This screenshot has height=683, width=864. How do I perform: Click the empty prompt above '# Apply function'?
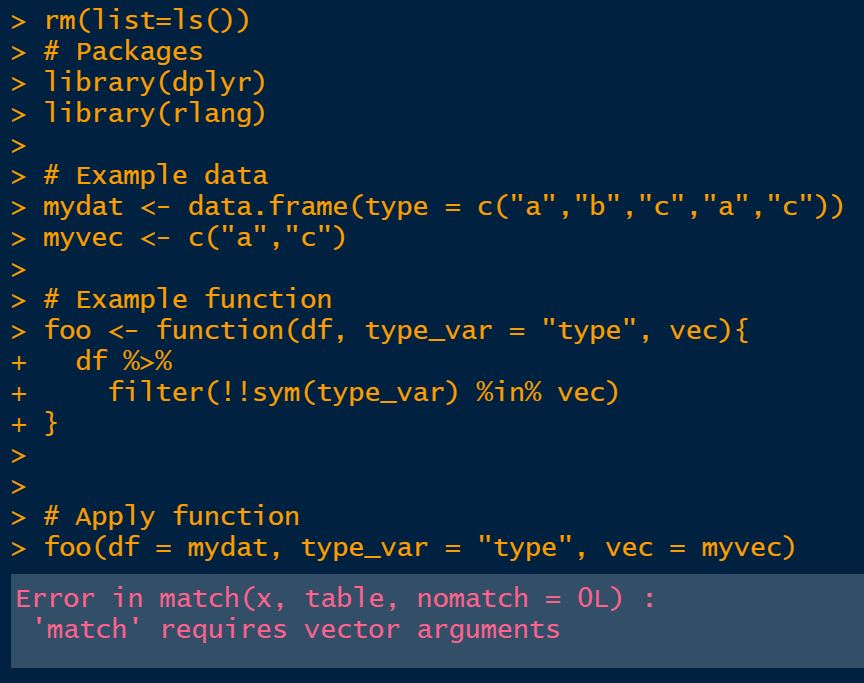pos(20,485)
